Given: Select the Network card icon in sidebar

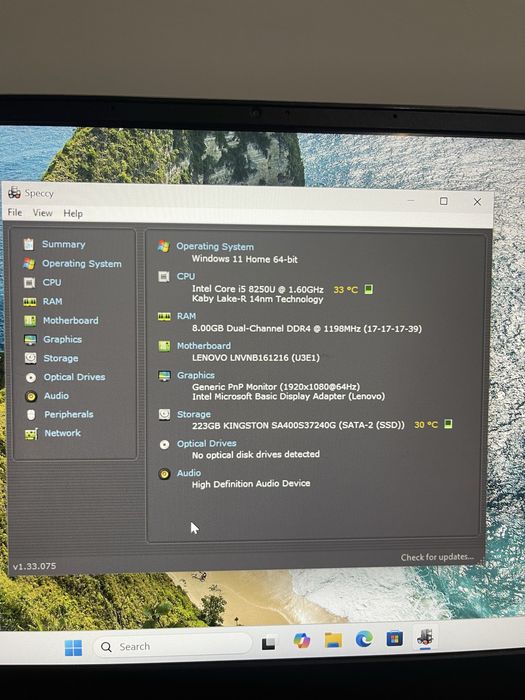Looking at the screenshot, I should (x=31, y=433).
